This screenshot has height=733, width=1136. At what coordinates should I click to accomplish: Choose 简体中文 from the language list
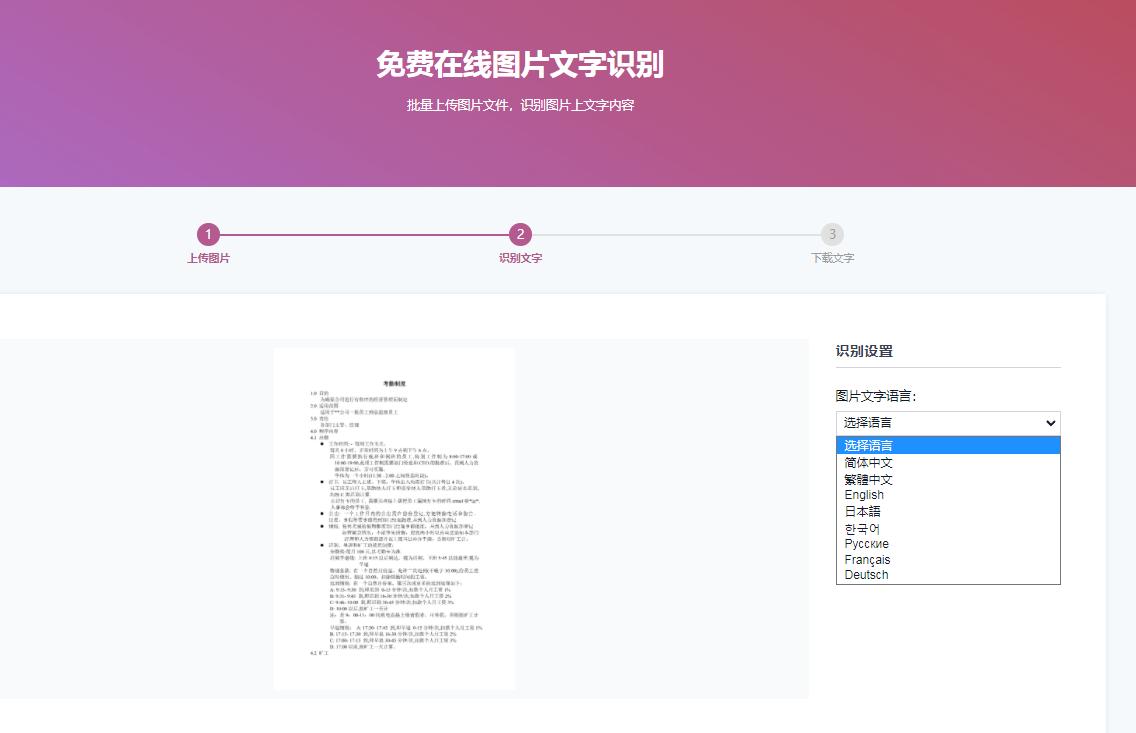point(948,463)
